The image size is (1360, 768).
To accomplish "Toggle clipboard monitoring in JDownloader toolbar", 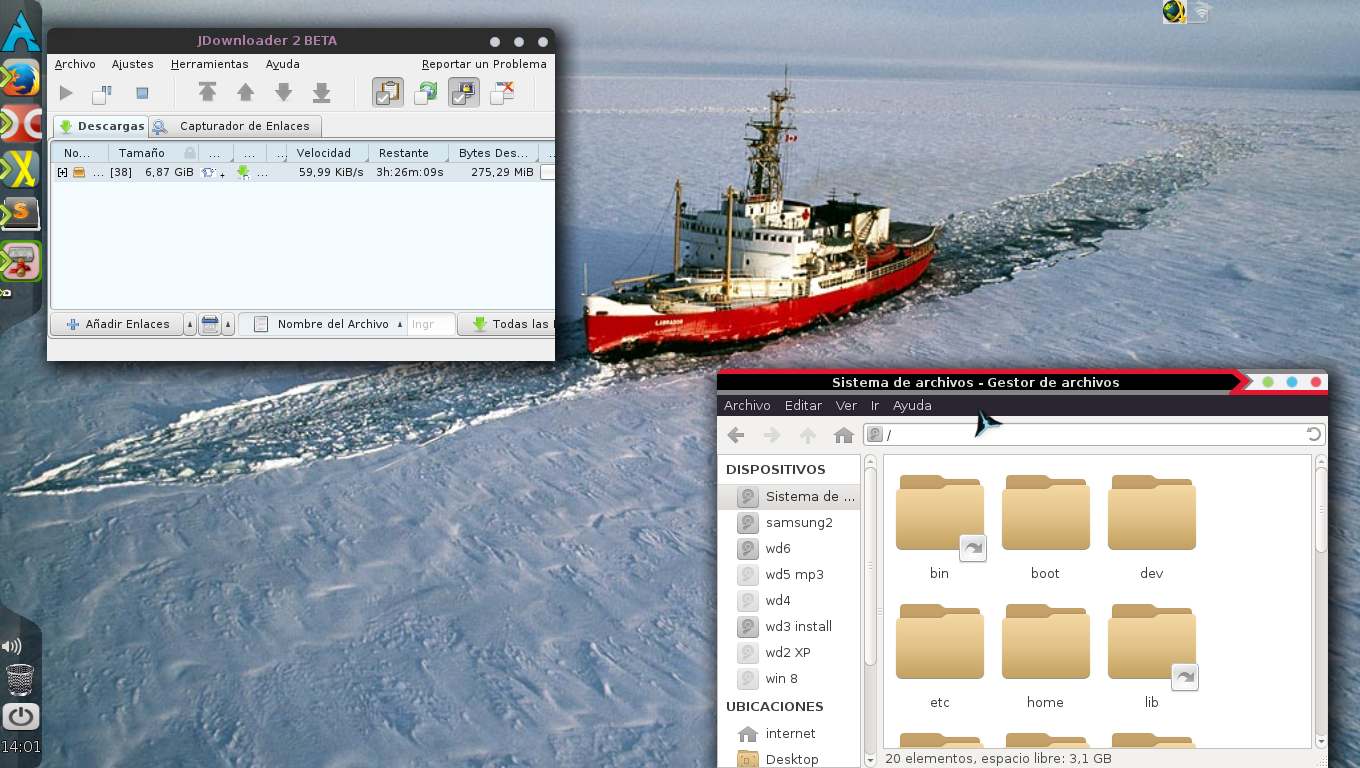I will tap(388, 93).
